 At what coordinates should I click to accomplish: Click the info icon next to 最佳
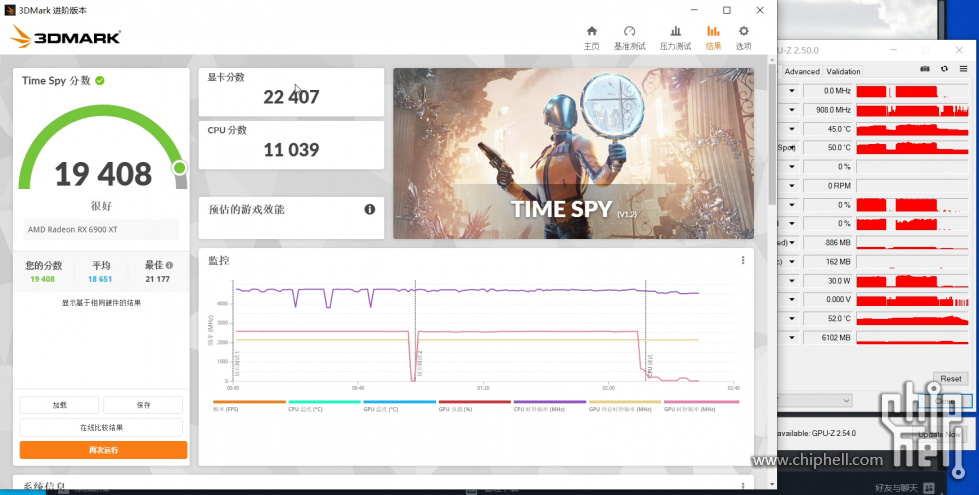pyautogui.click(x=169, y=265)
